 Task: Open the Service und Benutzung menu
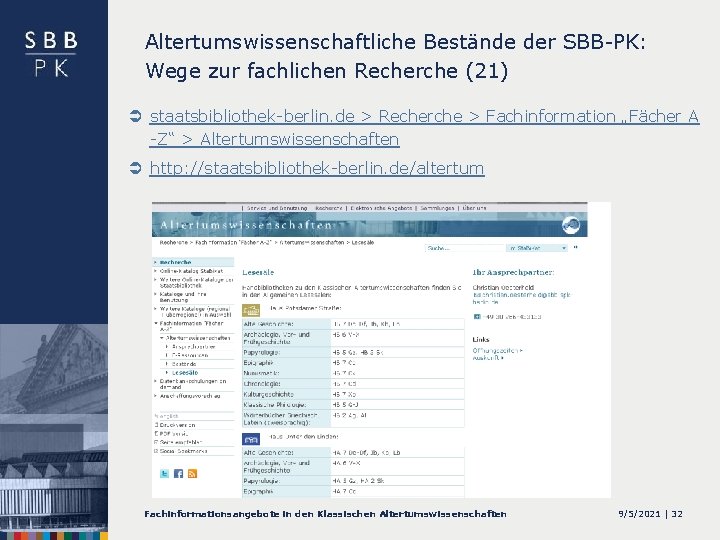tap(277, 208)
